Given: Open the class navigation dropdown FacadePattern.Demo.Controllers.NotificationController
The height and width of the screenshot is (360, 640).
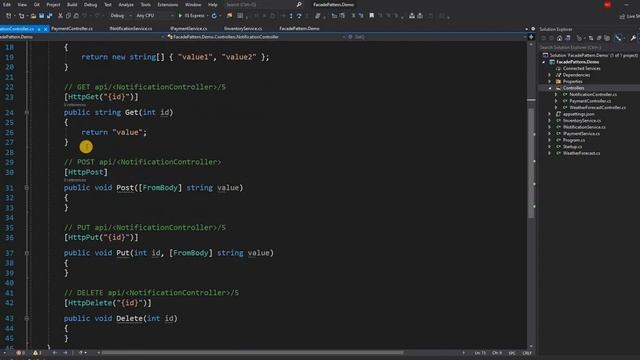Looking at the screenshot, I should [256, 37].
